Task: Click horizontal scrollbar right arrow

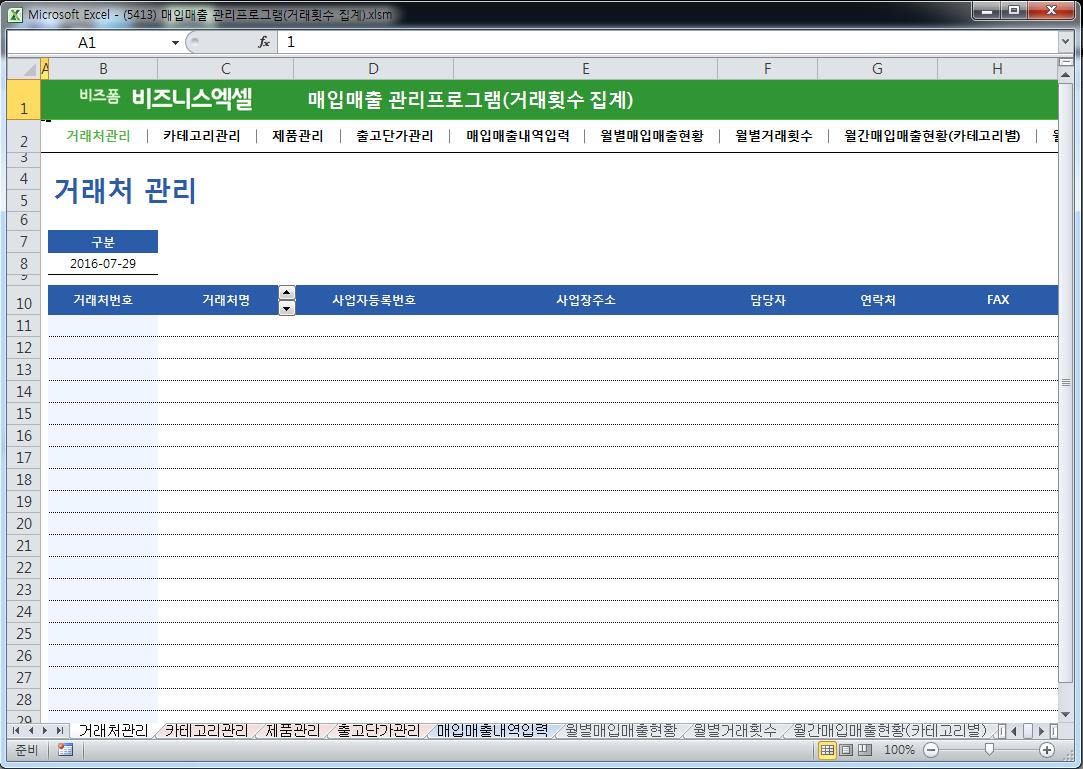Action: pyautogui.click(x=1042, y=730)
